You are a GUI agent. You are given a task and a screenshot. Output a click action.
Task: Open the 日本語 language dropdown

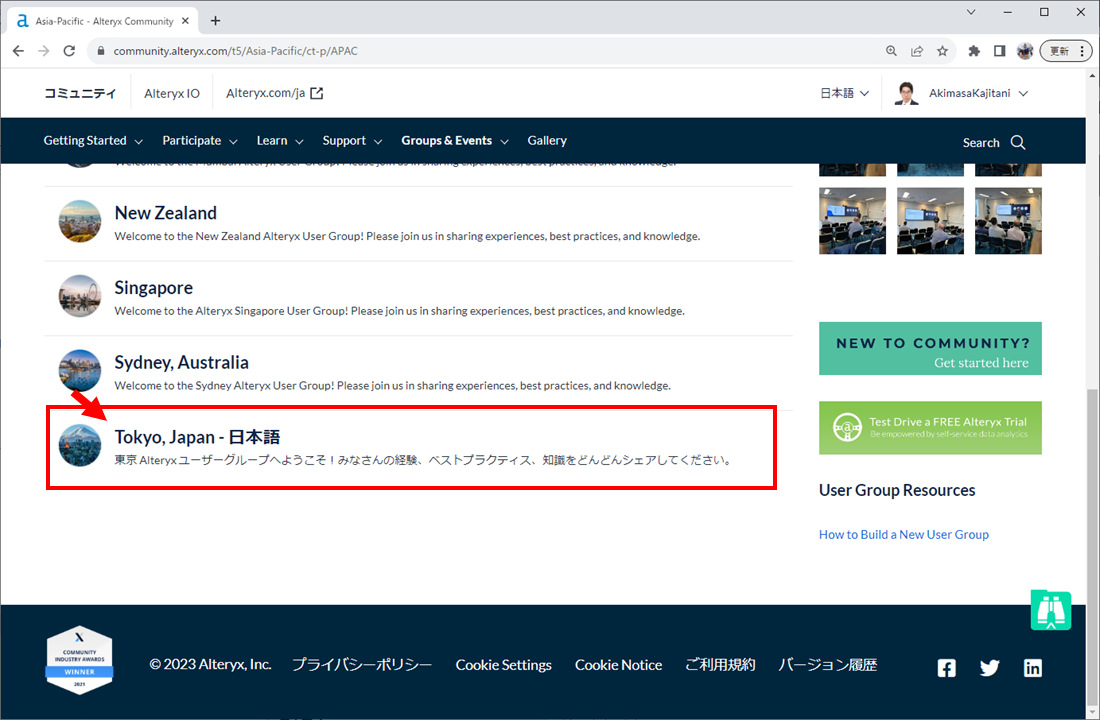coord(844,93)
